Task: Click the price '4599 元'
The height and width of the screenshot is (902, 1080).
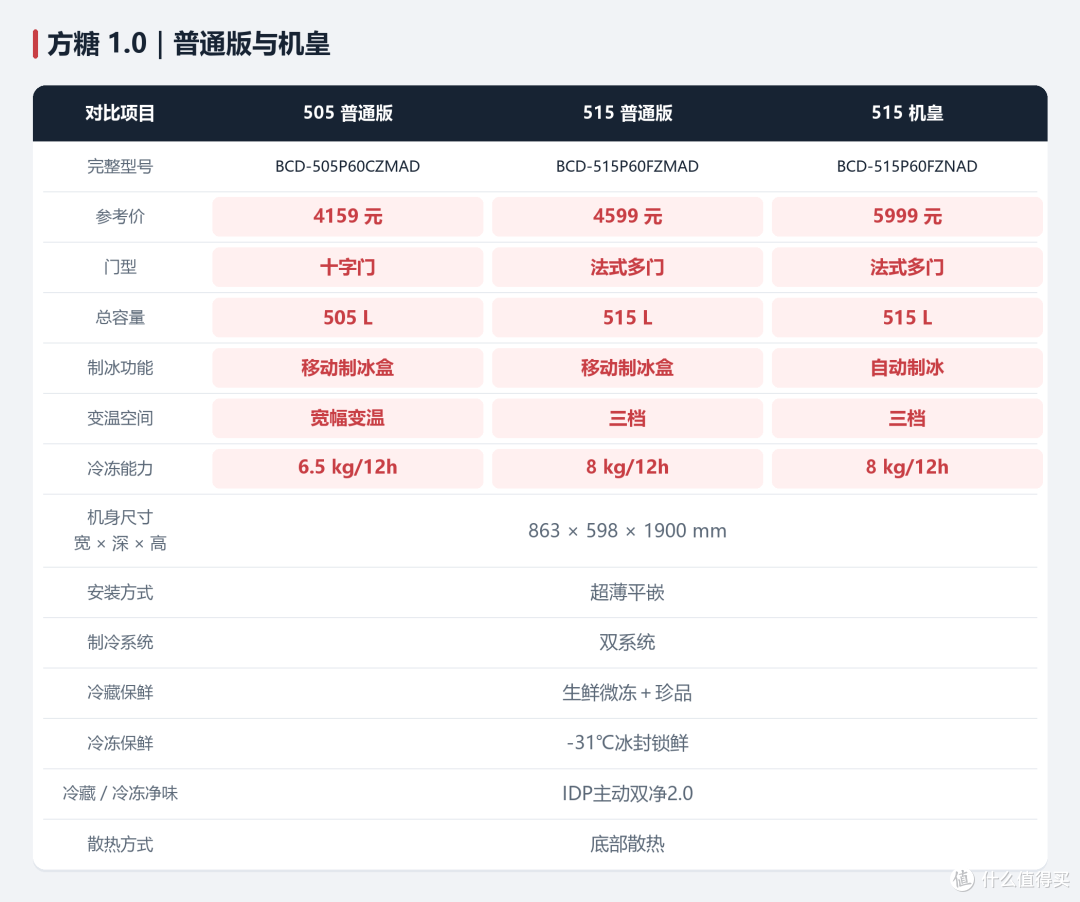Action: pos(627,216)
